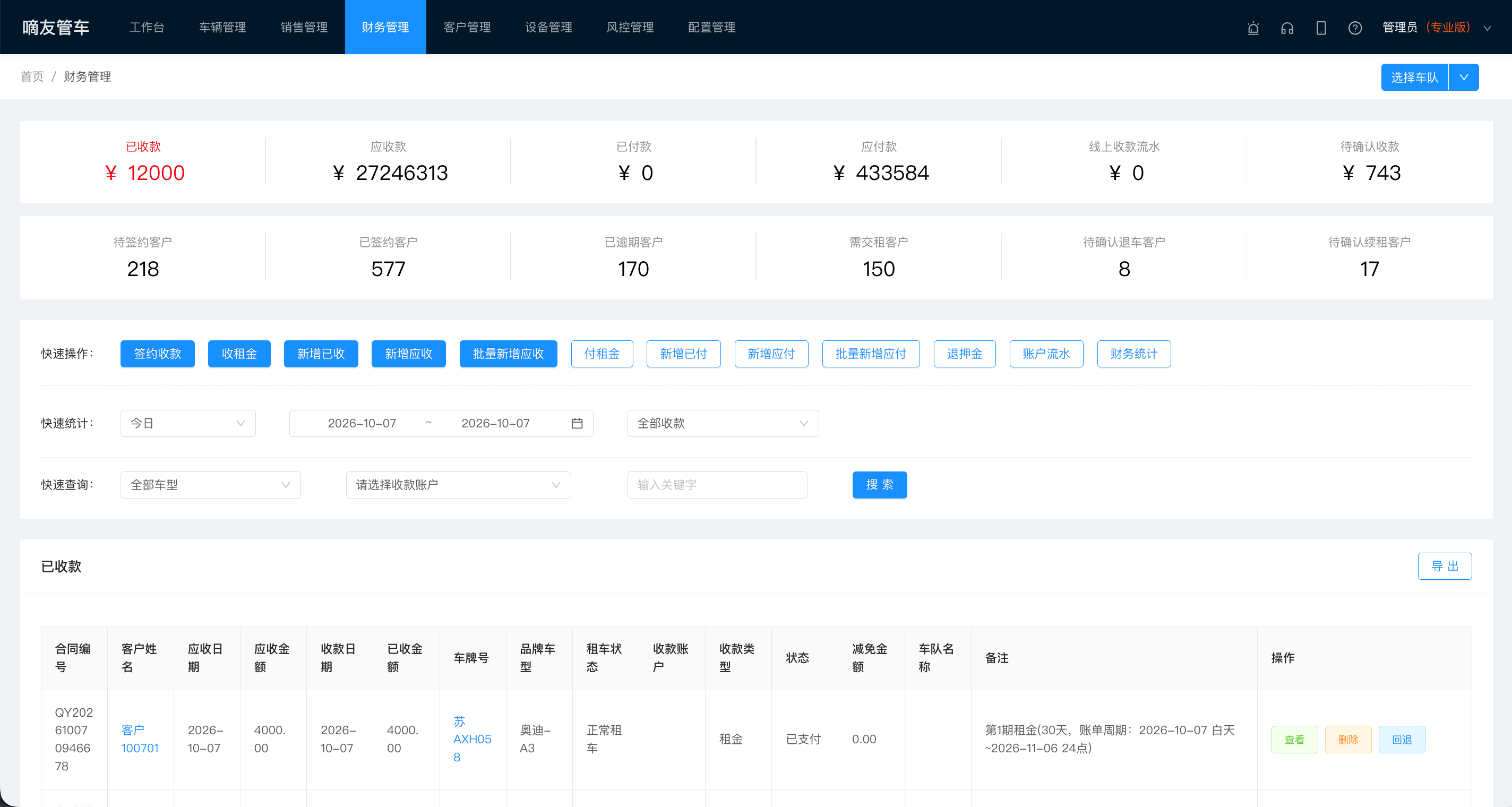Image resolution: width=1512 pixels, height=807 pixels.
Task: Click the 导出 export button
Action: coord(1445,566)
